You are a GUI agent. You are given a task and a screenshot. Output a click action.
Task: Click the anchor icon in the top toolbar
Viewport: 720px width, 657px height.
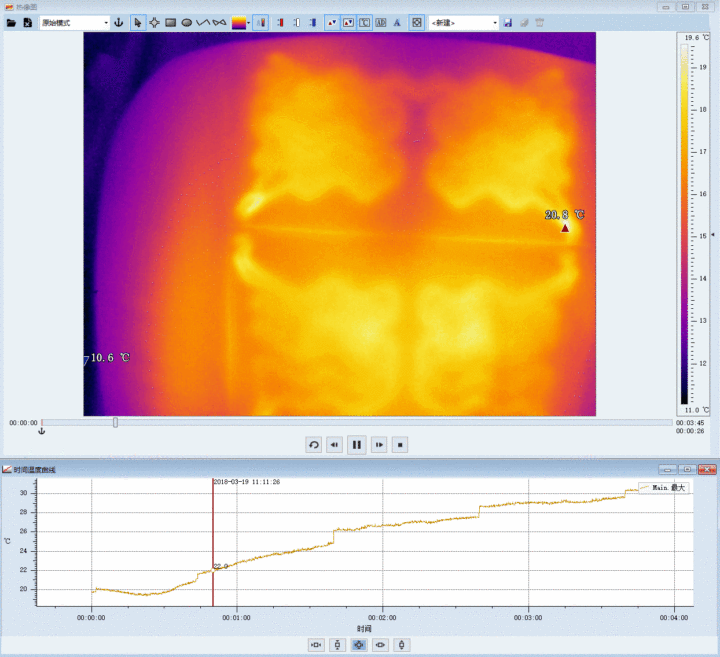(x=119, y=22)
